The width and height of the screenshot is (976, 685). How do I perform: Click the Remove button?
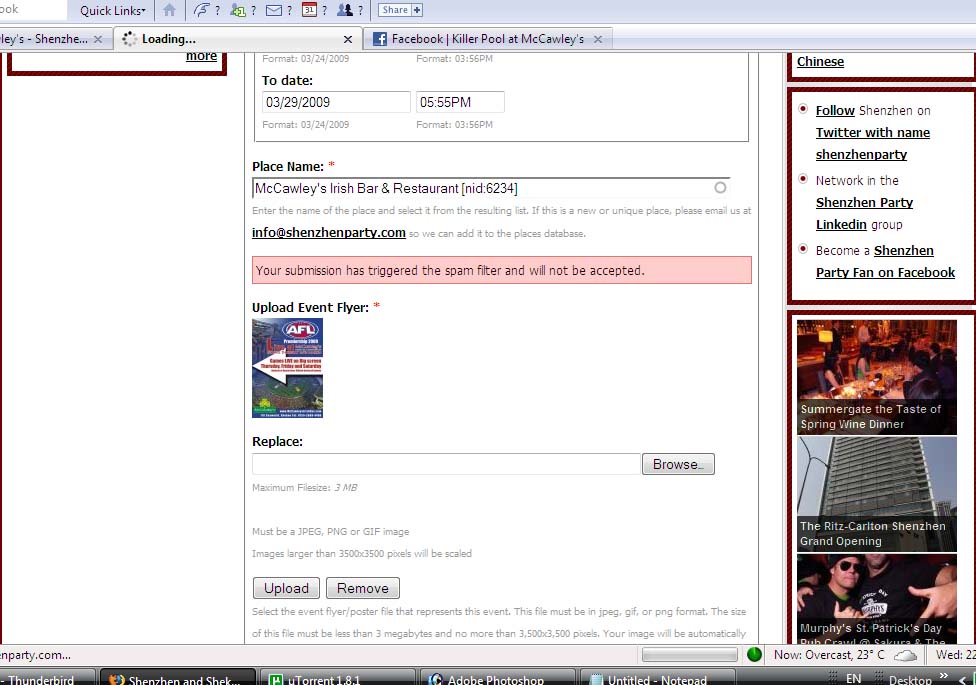363,588
